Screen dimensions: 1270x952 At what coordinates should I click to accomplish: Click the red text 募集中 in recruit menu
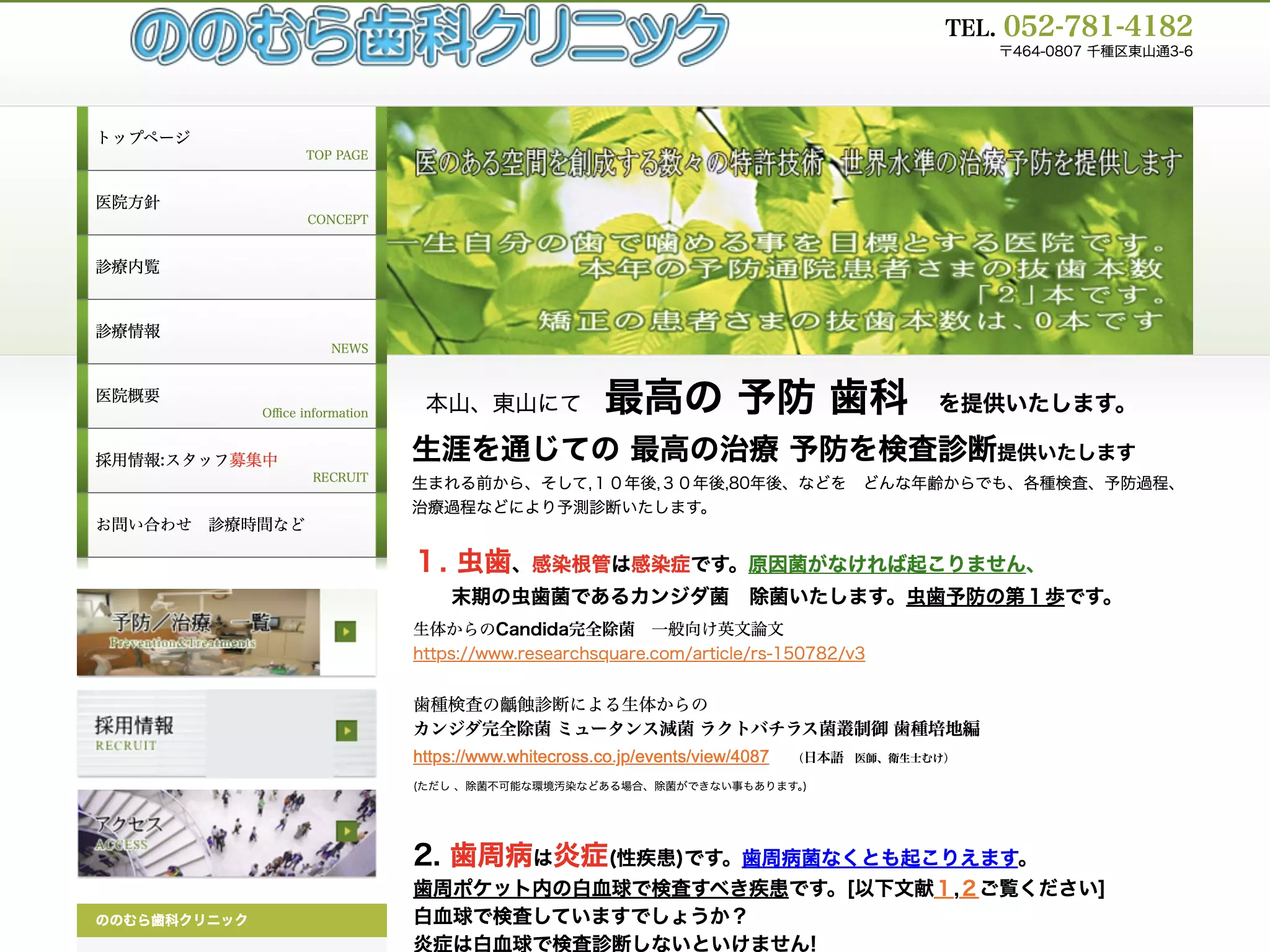click(x=254, y=460)
